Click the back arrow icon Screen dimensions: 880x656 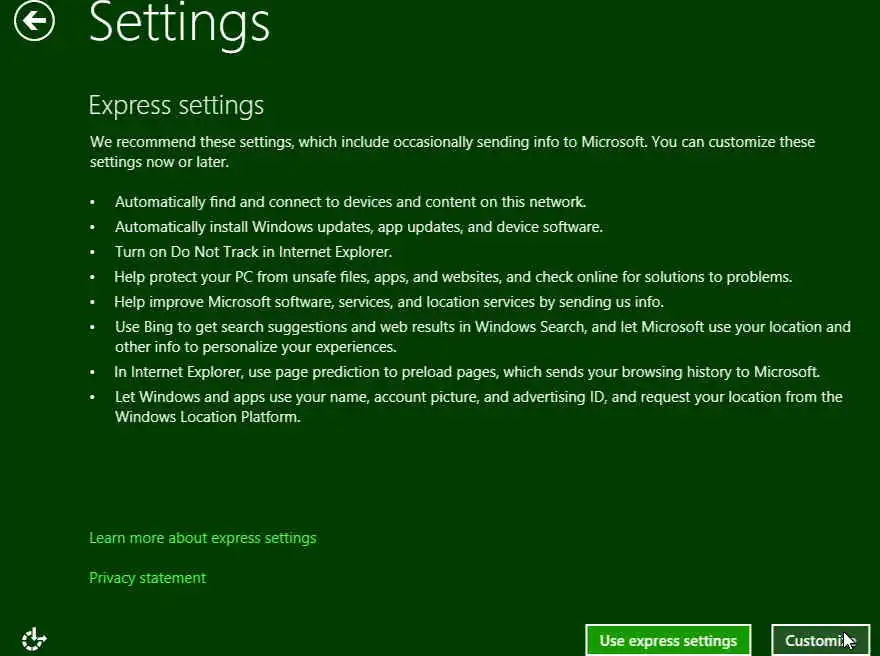click(35, 21)
